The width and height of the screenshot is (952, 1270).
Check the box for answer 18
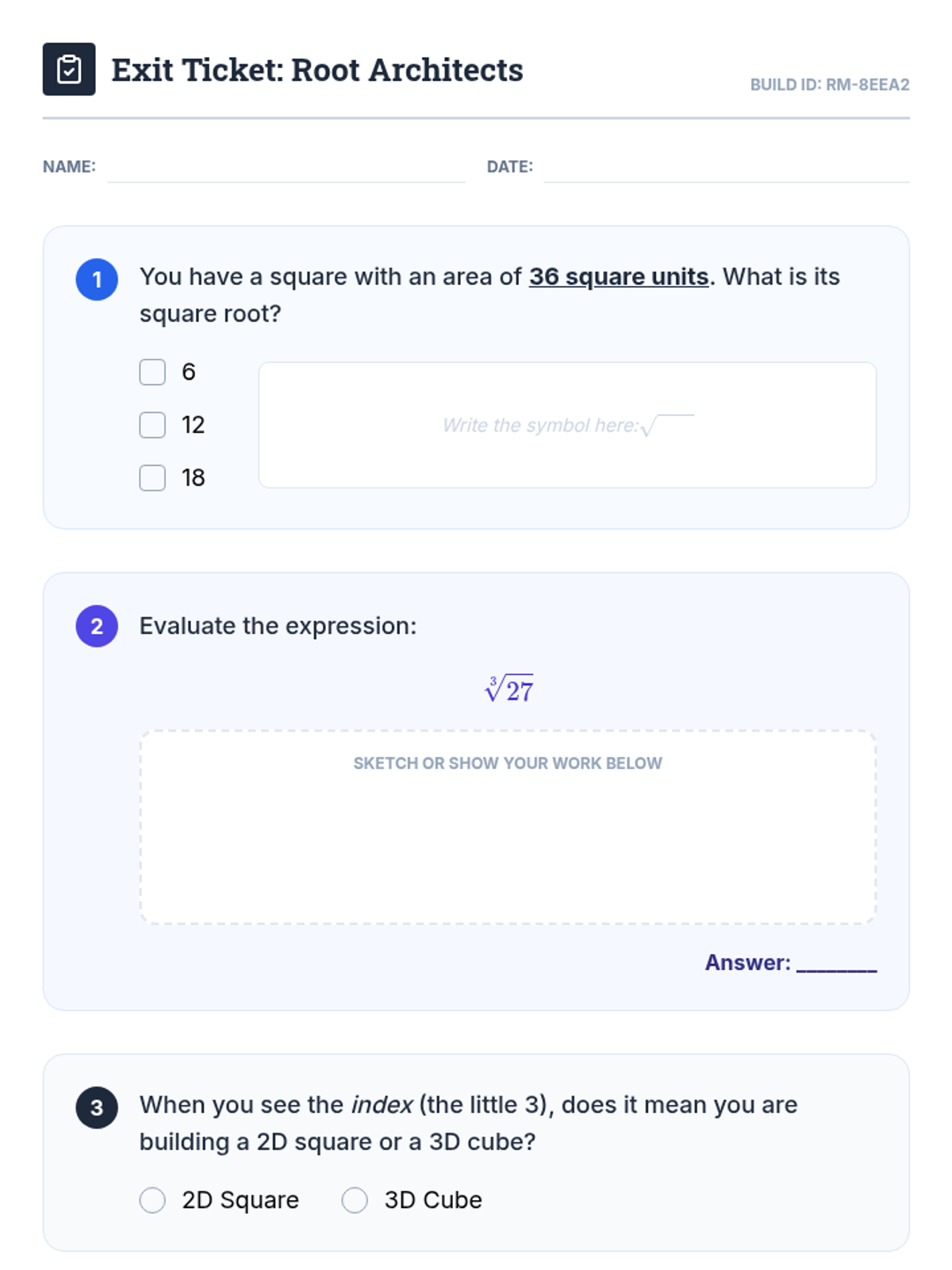[x=152, y=478]
